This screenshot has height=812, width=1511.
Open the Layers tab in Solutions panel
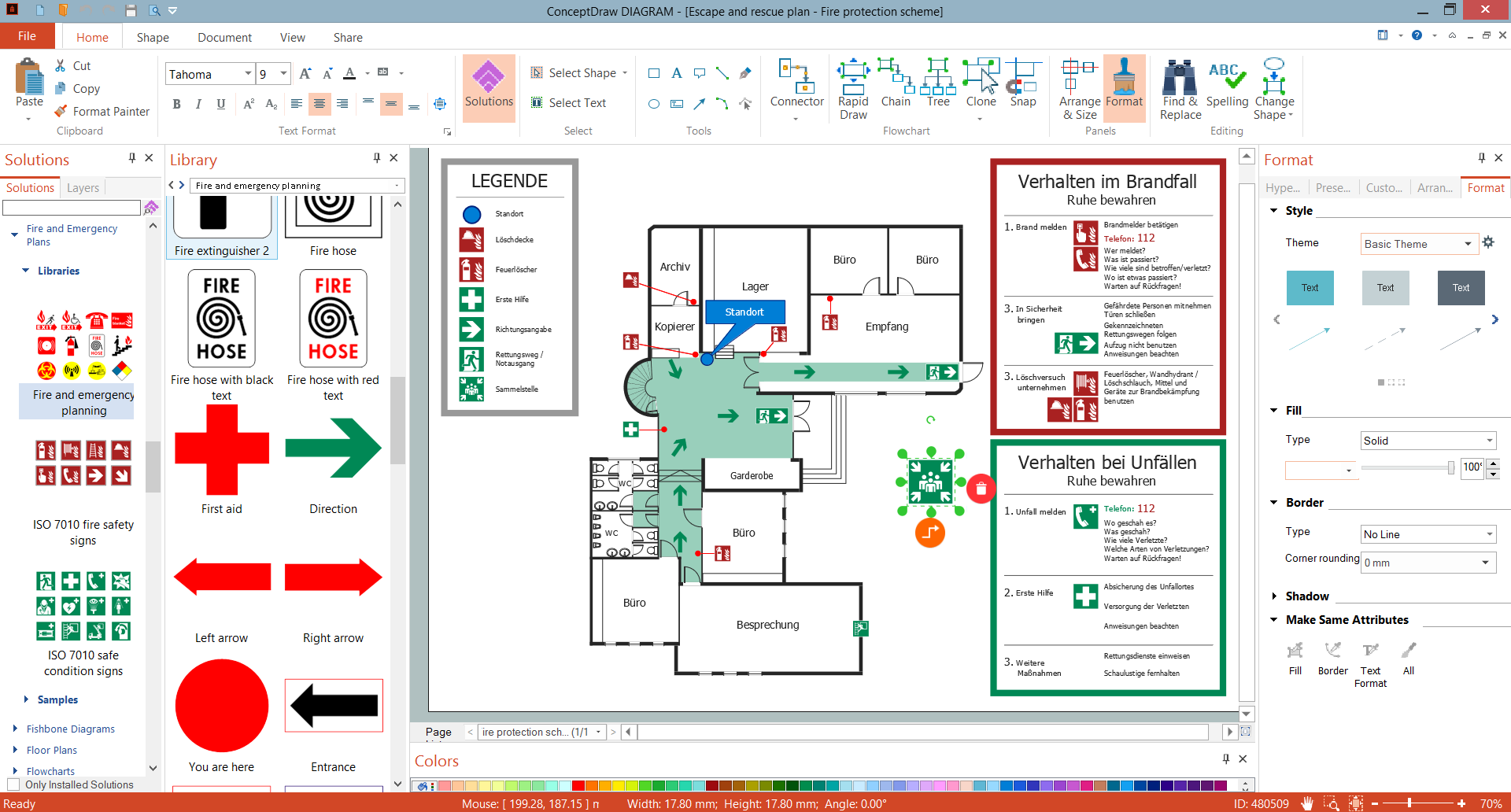(x=82, y=187)
